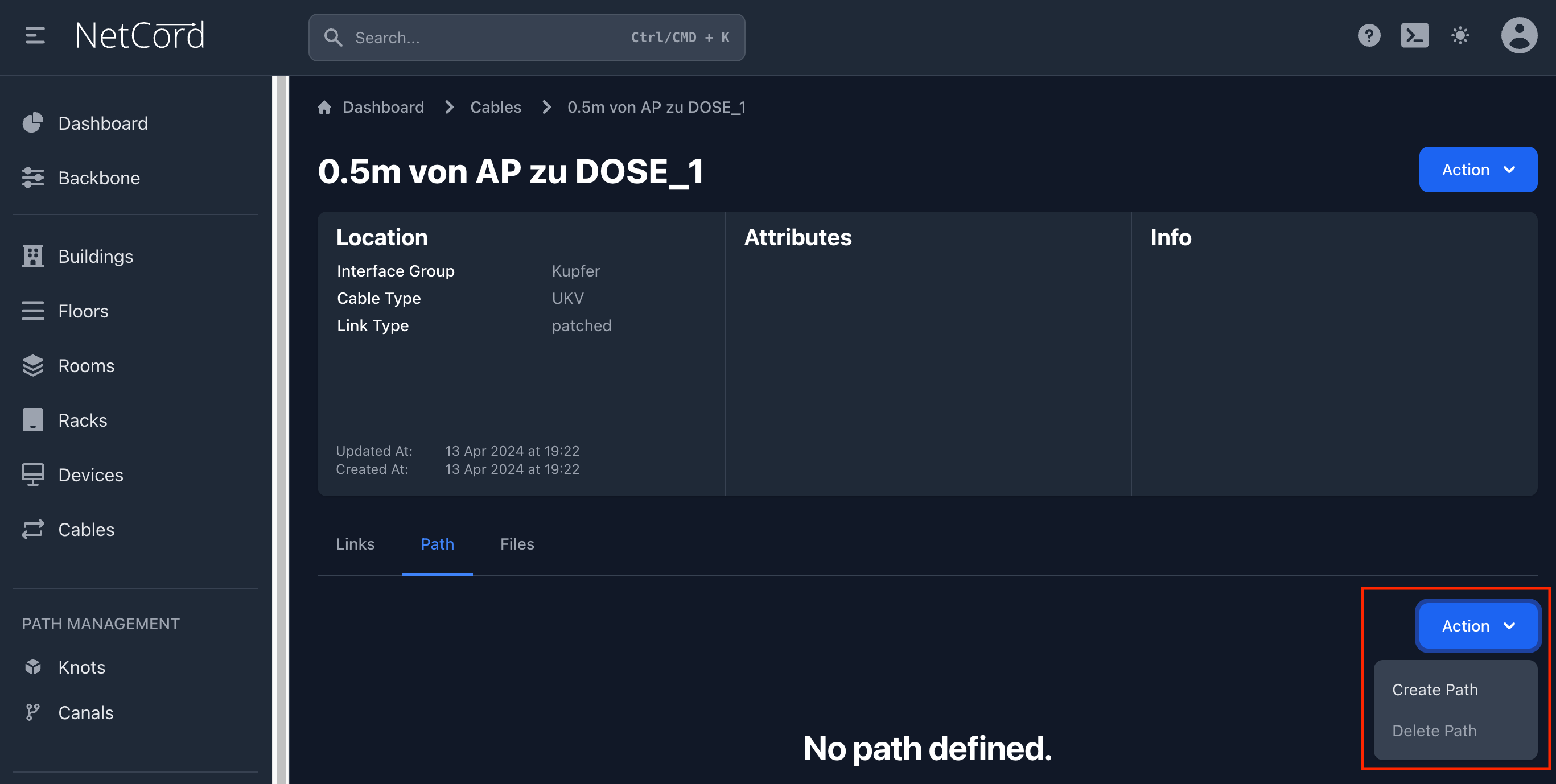
Task: Toggle light/dark theme sun icon
Action: (1460, 36)
